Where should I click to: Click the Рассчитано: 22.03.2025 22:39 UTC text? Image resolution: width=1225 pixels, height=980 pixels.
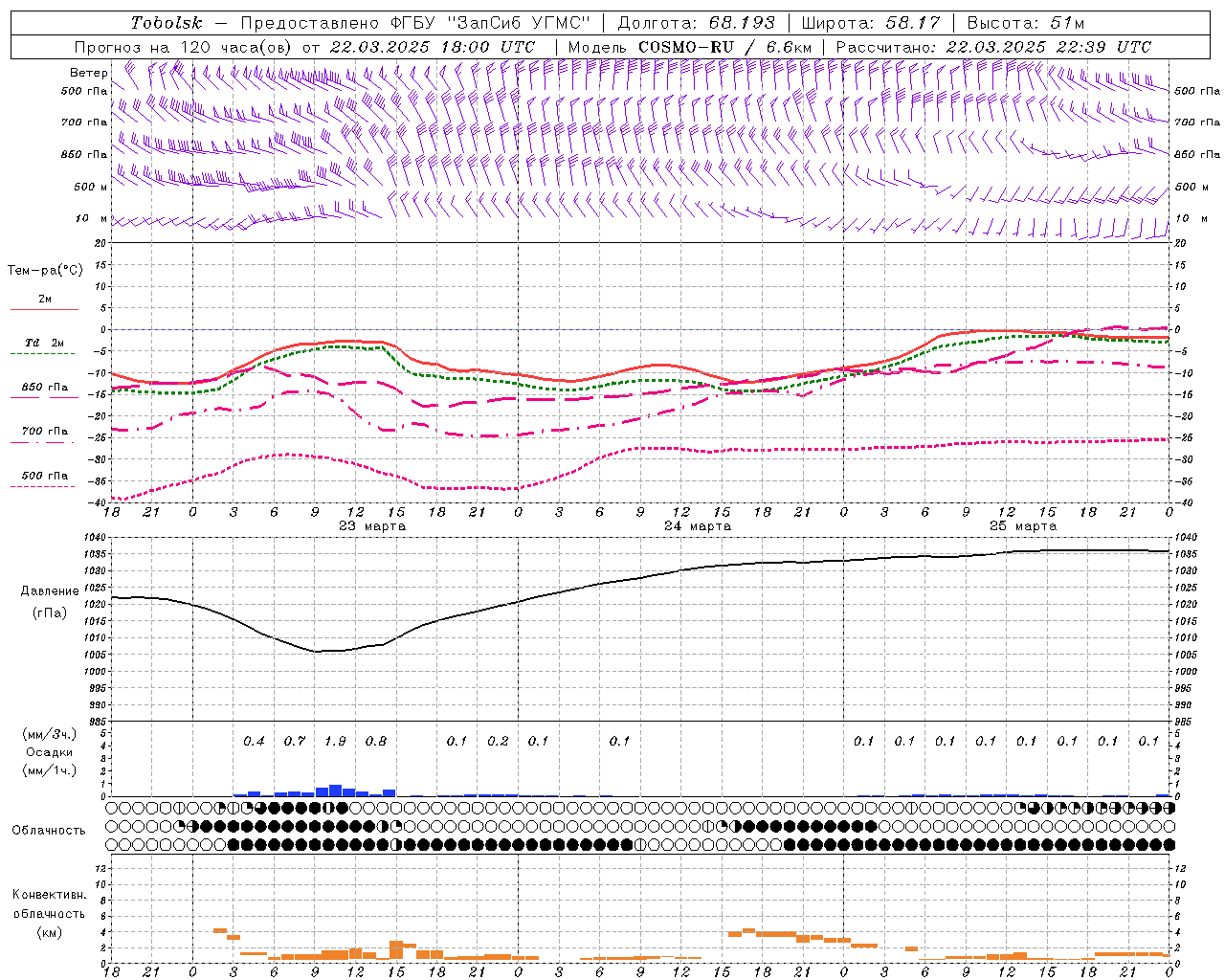pyautogui.click(x=993, y=47)
